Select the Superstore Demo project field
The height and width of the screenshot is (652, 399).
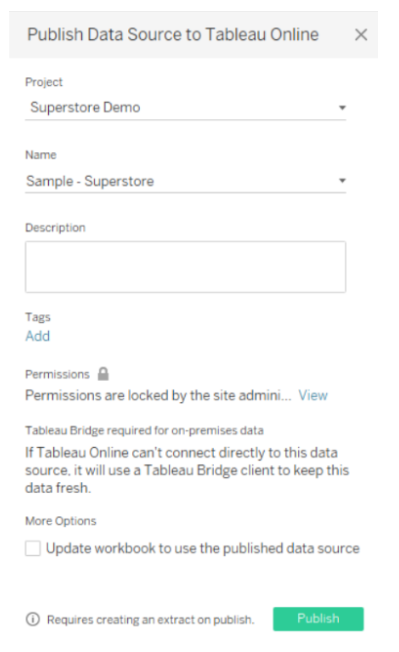click(x=185, y=108)
